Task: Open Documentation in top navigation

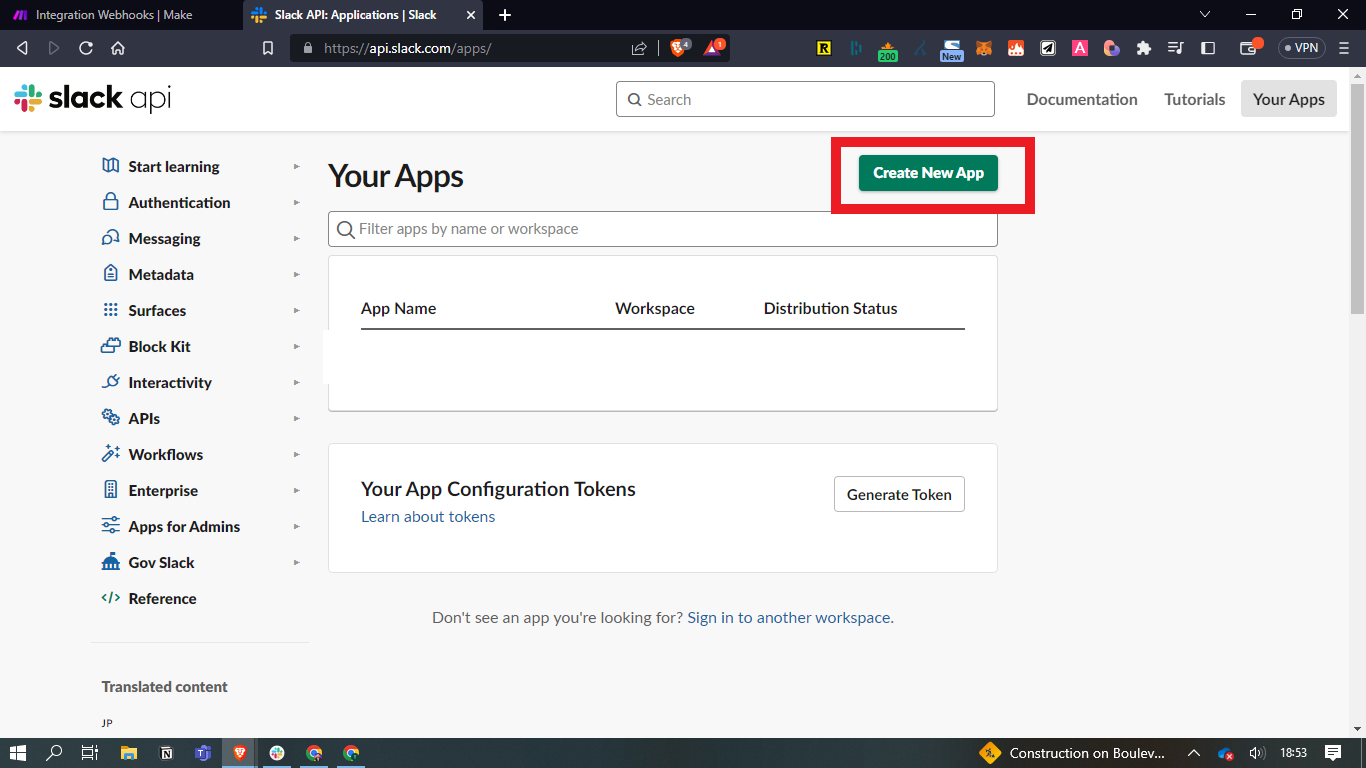Action: (x=1081, y=99)
